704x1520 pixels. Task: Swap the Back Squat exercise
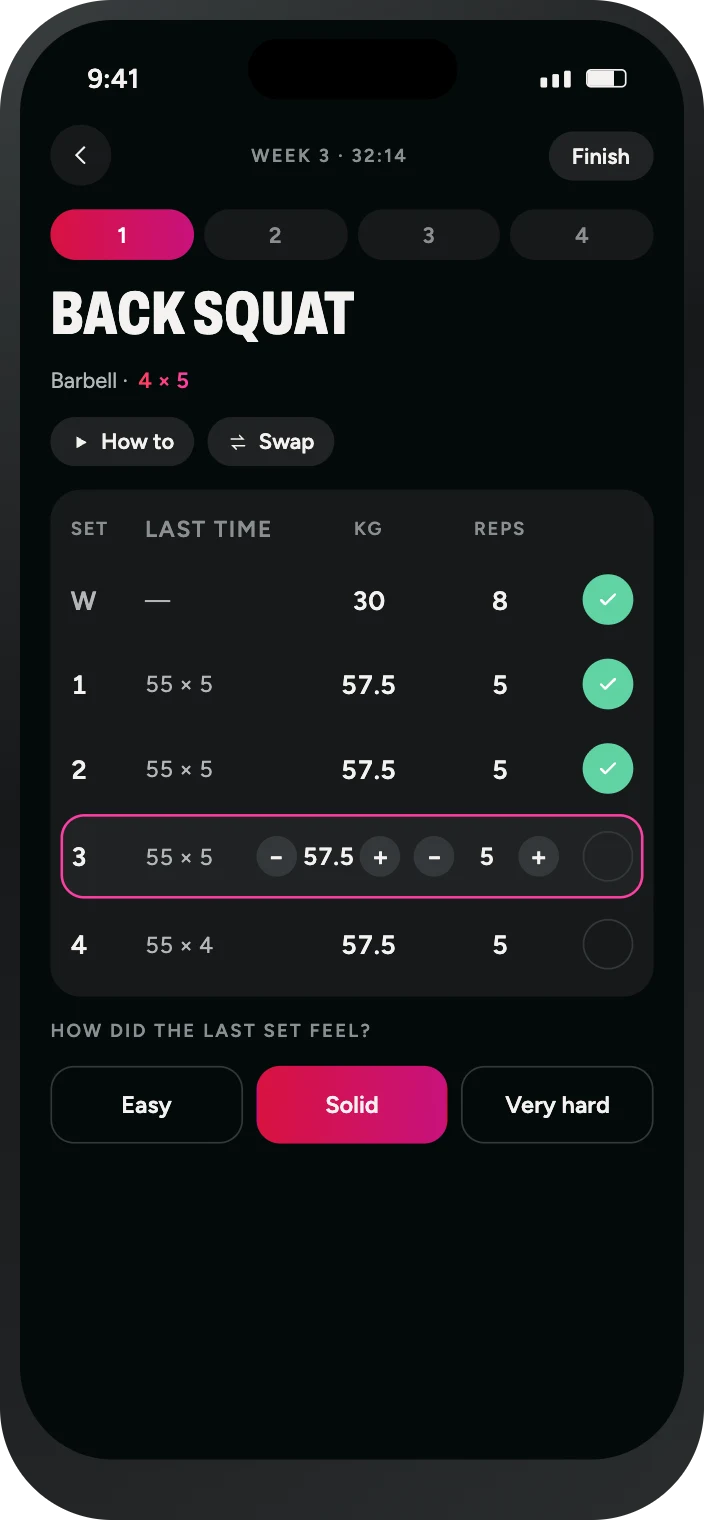click(271, 442)
